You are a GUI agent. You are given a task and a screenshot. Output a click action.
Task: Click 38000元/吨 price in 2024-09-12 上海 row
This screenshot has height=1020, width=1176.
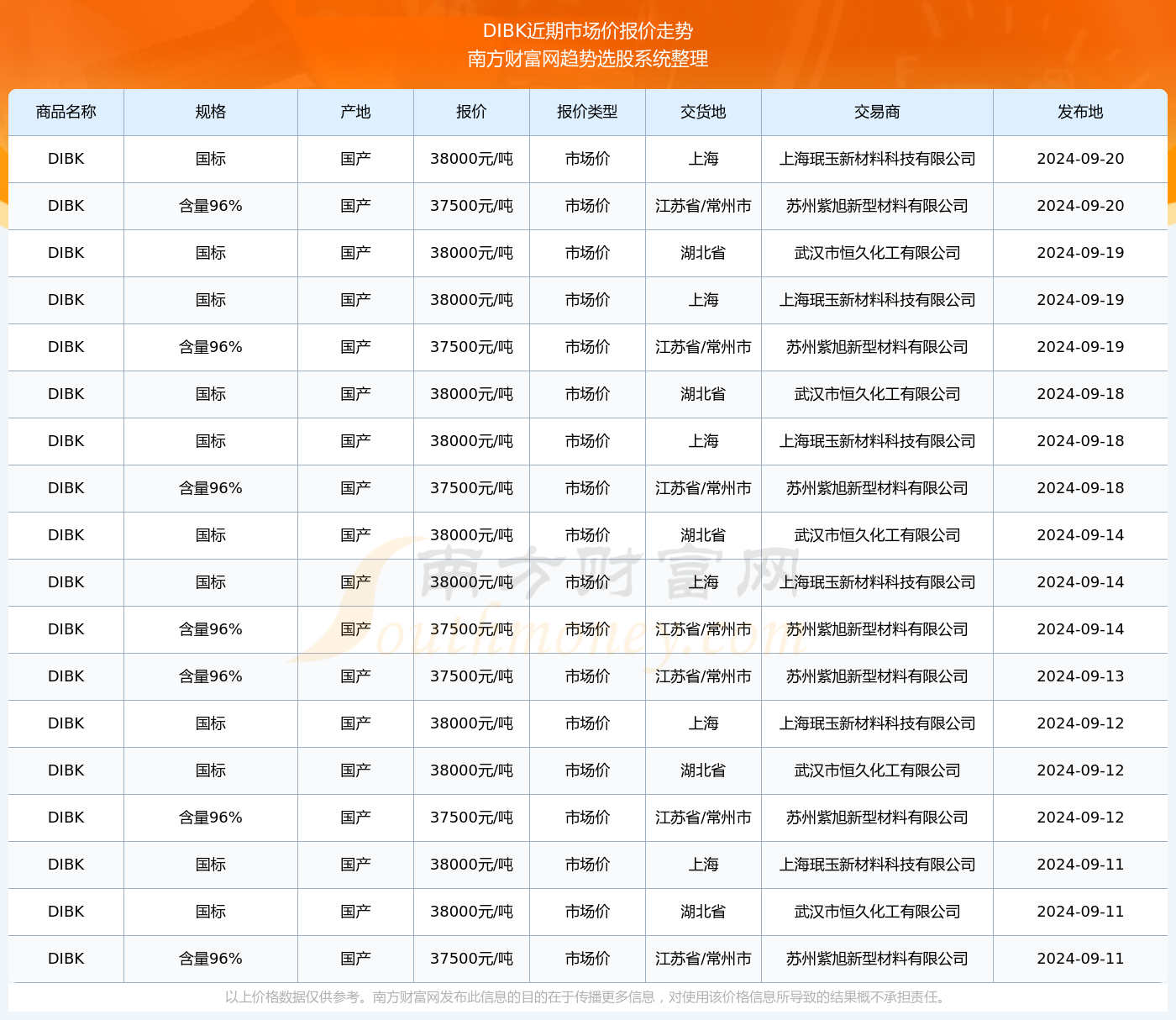tap(471, 723)
